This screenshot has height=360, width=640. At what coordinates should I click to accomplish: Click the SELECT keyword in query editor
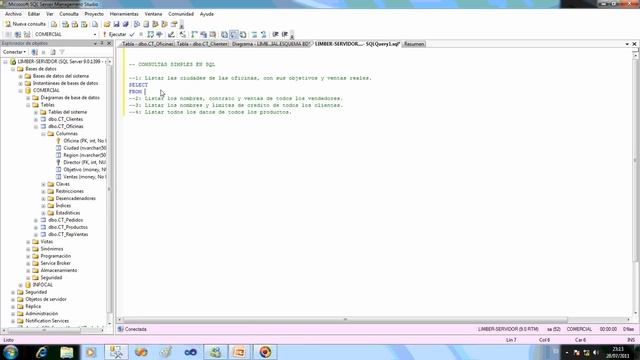point(138,85)
